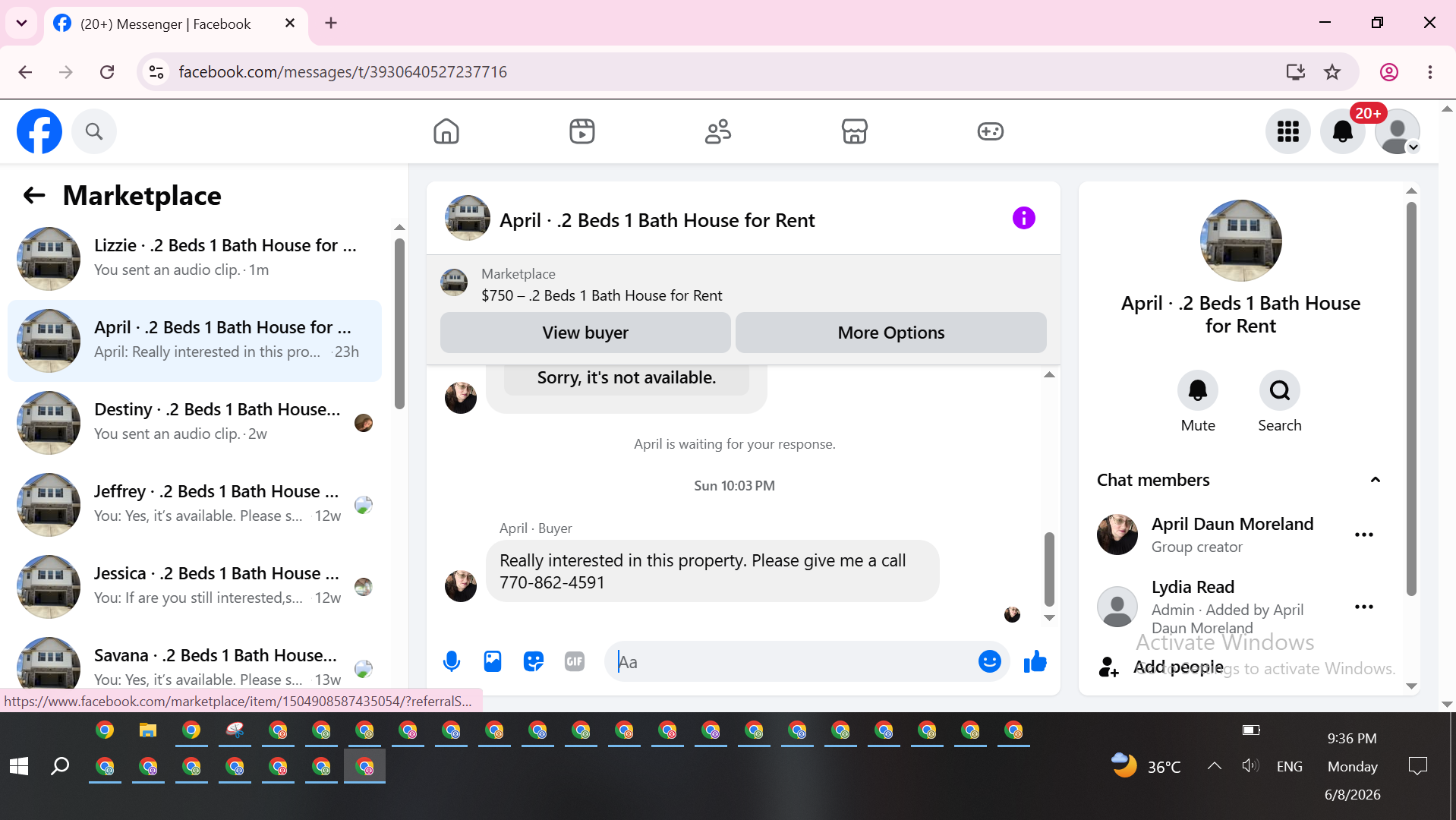1456x820 pixels.
Task: Click the message thread scrollbar
Action: tap(1049, 569)
